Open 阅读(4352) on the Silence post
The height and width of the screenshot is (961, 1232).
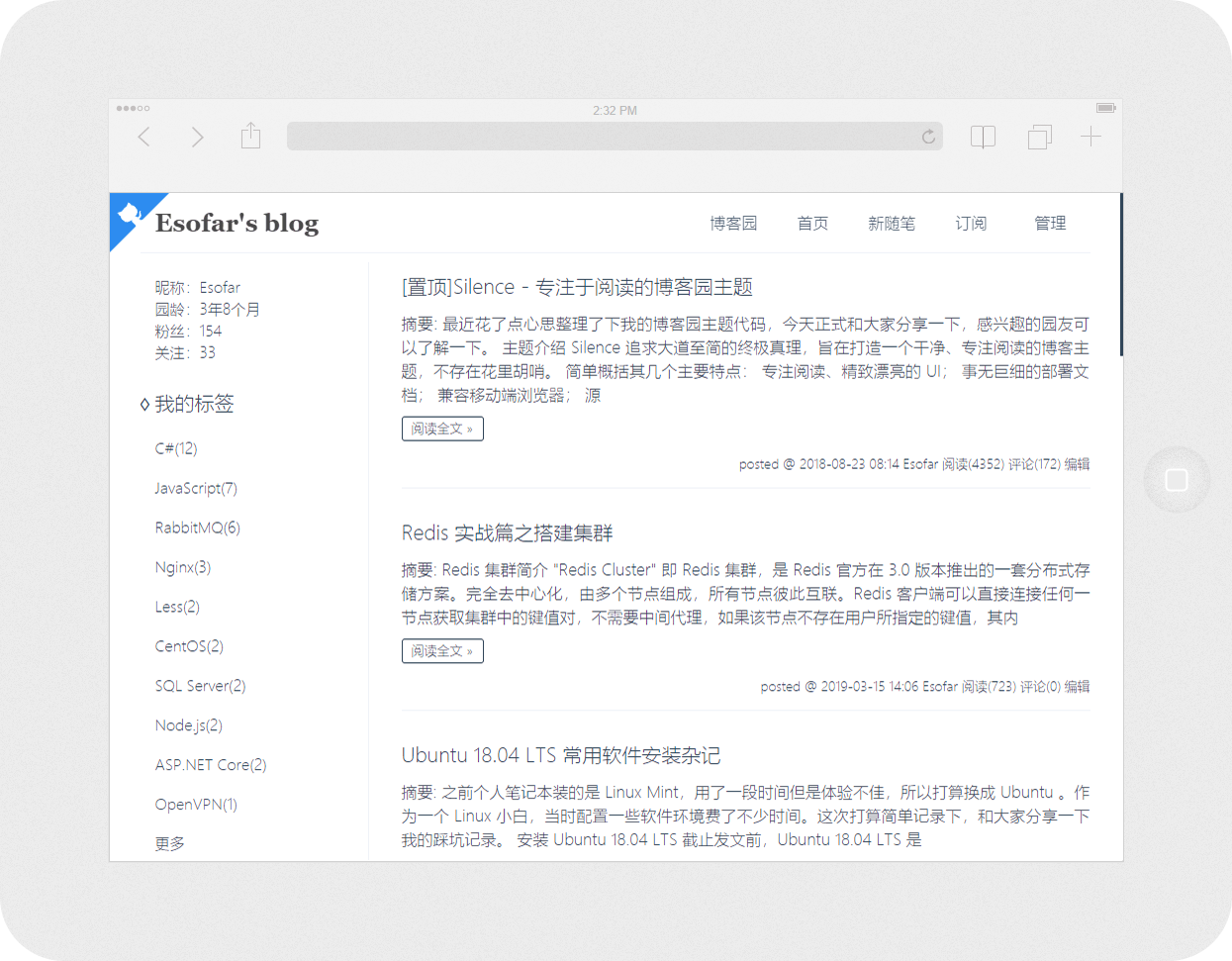(x=973, y=464)
